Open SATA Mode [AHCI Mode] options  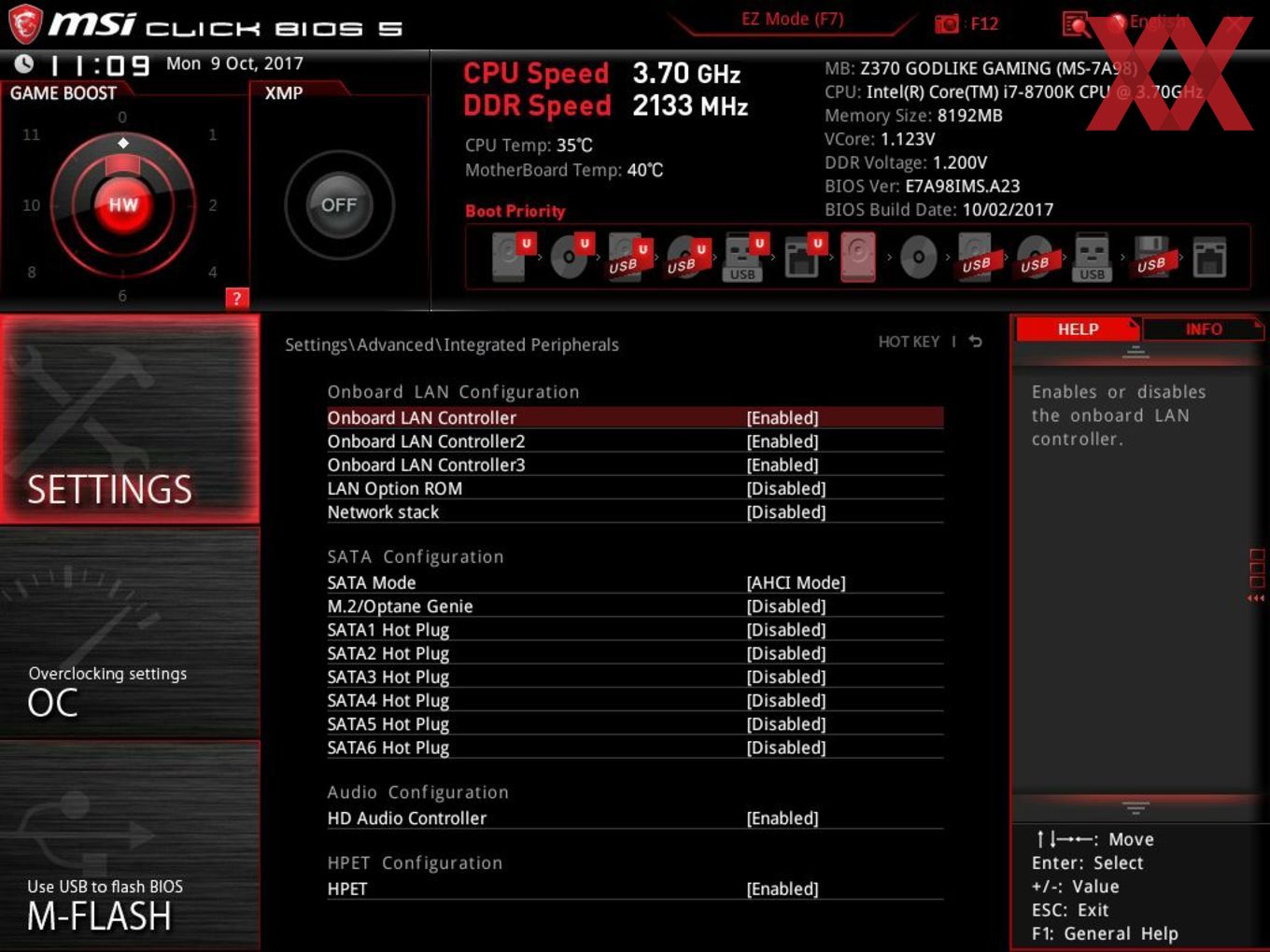pyautogui.click(x=796, y=582)
